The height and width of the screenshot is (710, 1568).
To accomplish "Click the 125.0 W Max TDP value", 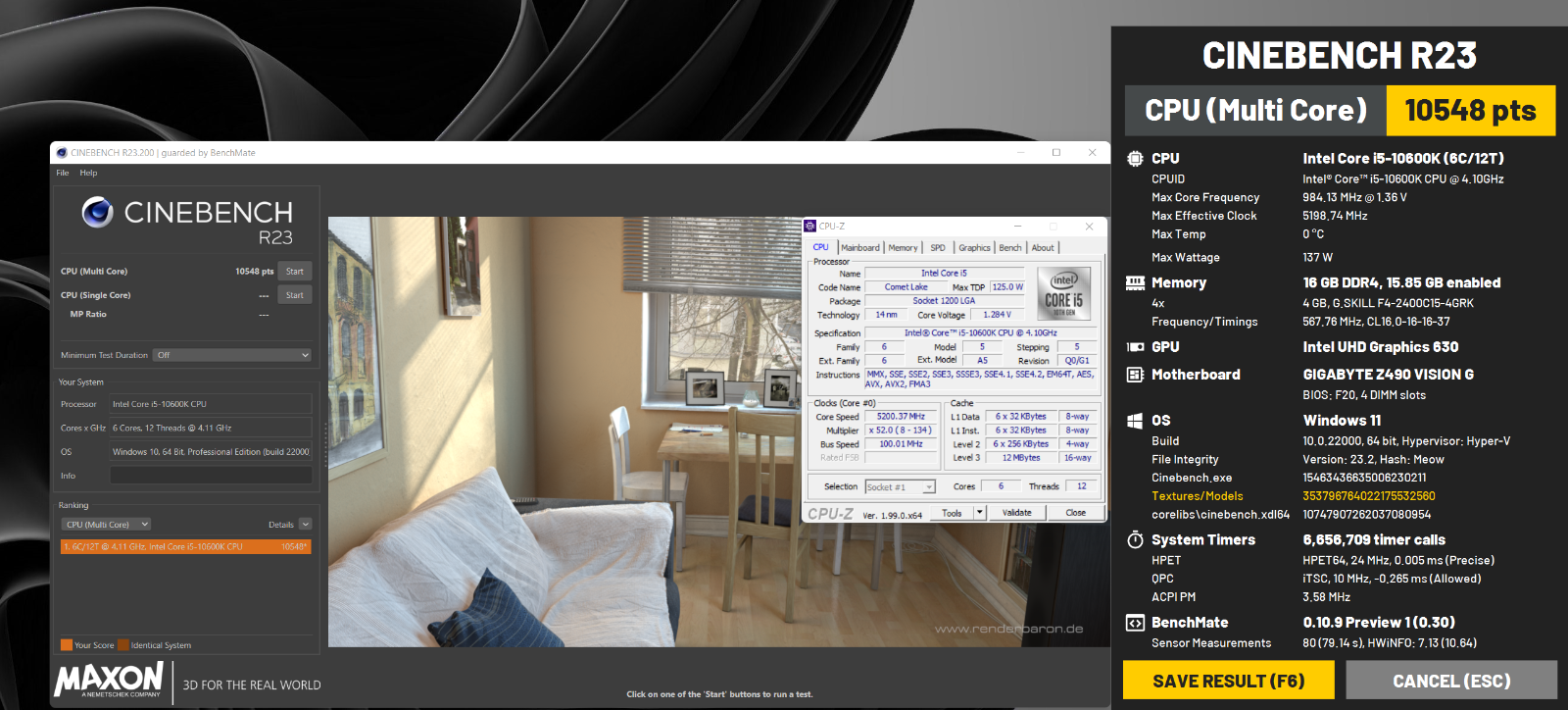I will pyautogui.click(x=1006, y=287).
